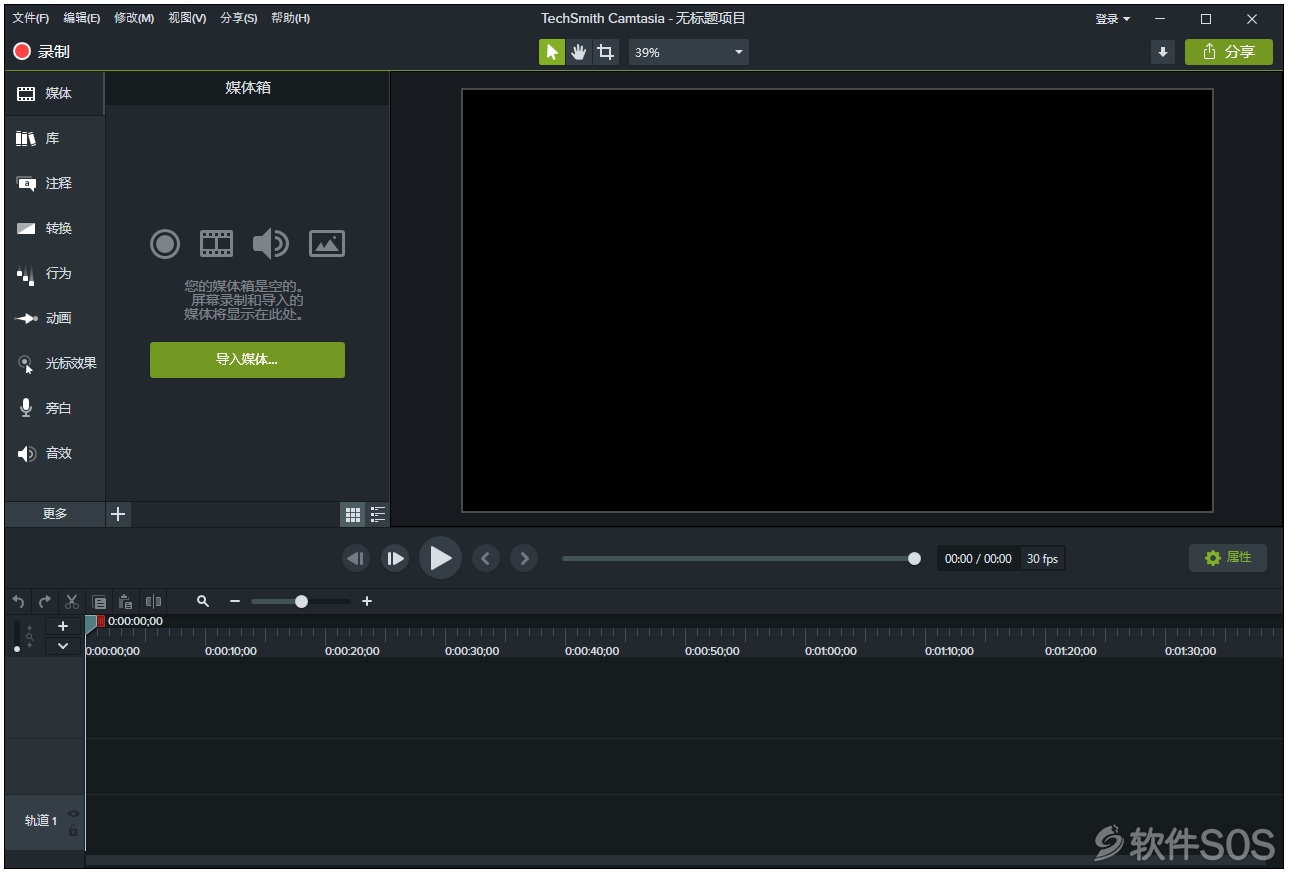Click the Split clip icon
Image resolution: width=1293 pixels, height=875 pixels.
click(x=153, y=601)
